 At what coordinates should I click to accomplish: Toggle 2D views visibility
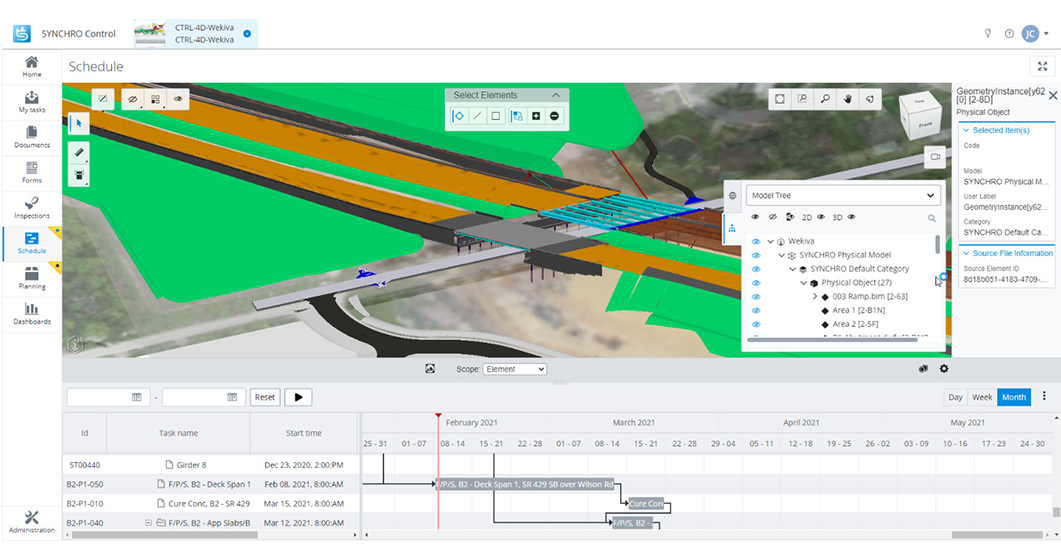click(x=821, y=217)
